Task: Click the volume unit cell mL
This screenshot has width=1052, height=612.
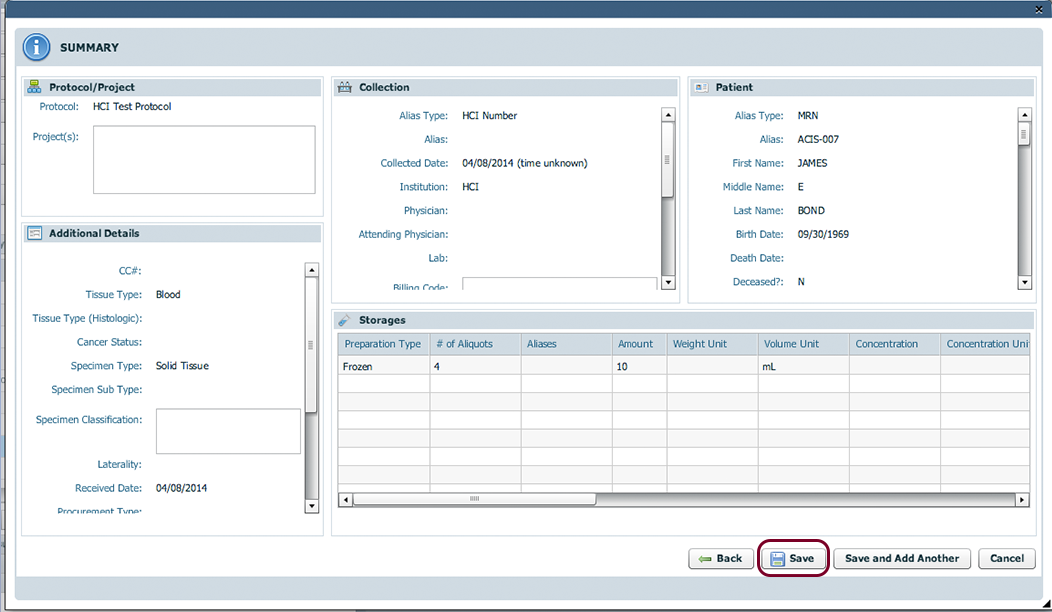Action: [x=804, y=366]
